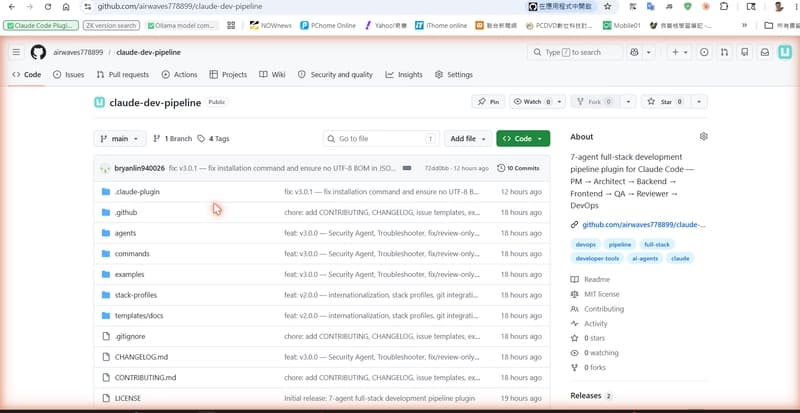View 10 Commits history
The width and height of the screenshot is (800, 413).
[518, 168]
